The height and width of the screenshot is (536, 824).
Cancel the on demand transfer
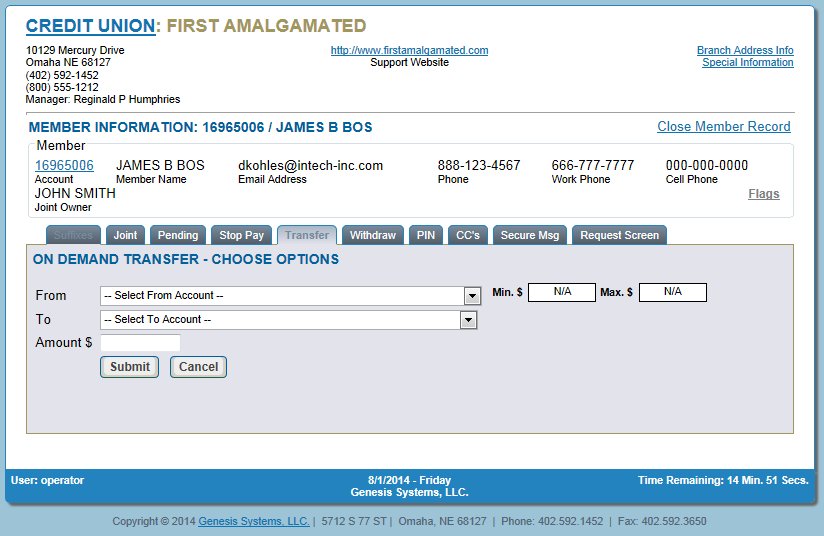[198, 367]
